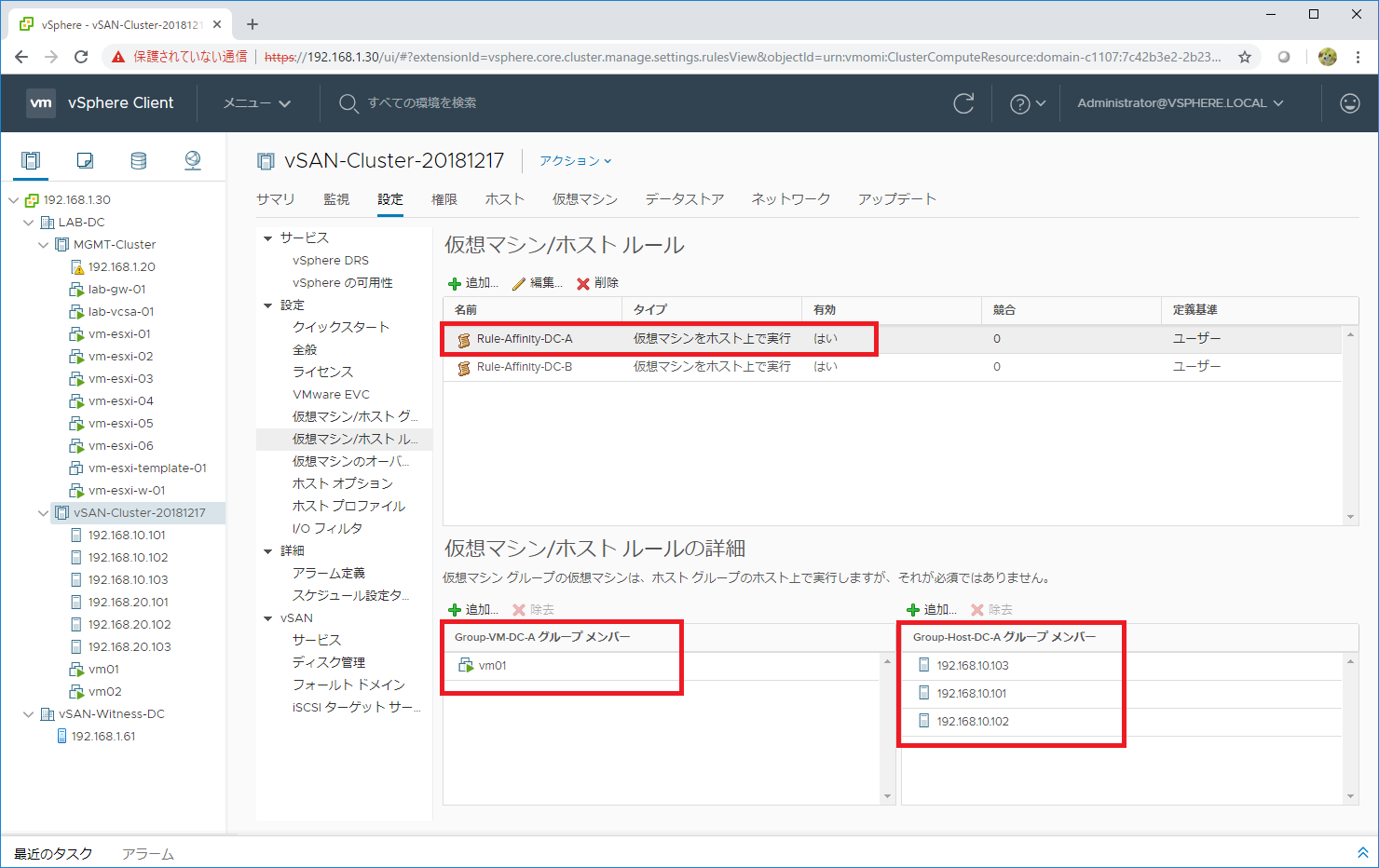Select witness host 192.168.1.61

click(x=103, y=737)
